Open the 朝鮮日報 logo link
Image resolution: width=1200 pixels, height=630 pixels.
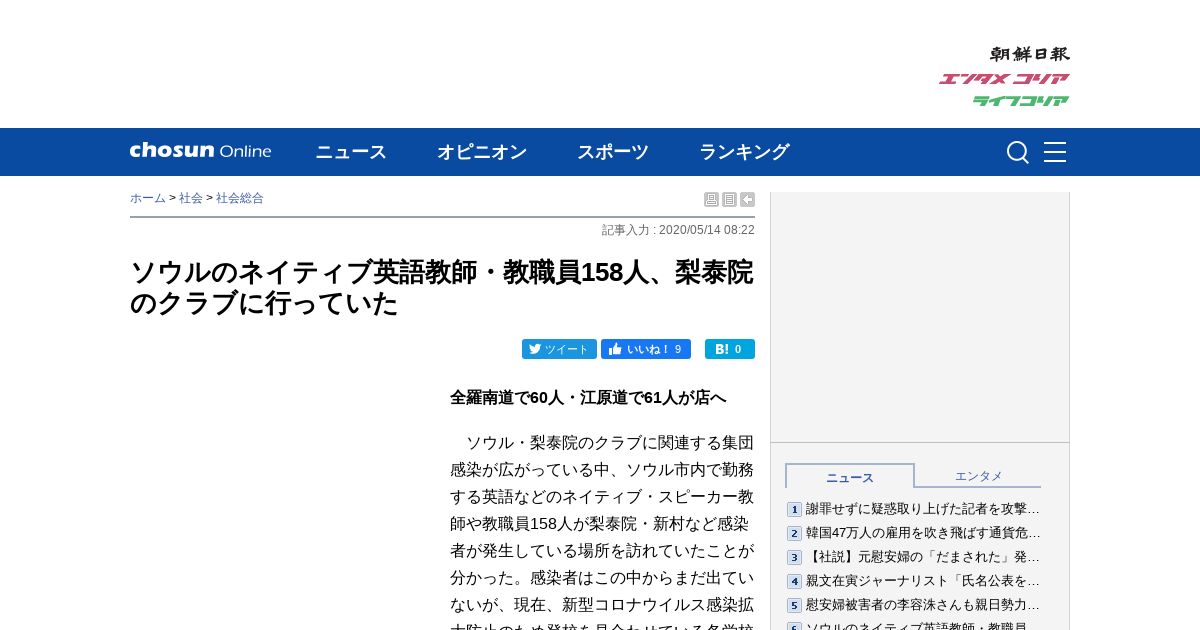tap(1030, 54)
